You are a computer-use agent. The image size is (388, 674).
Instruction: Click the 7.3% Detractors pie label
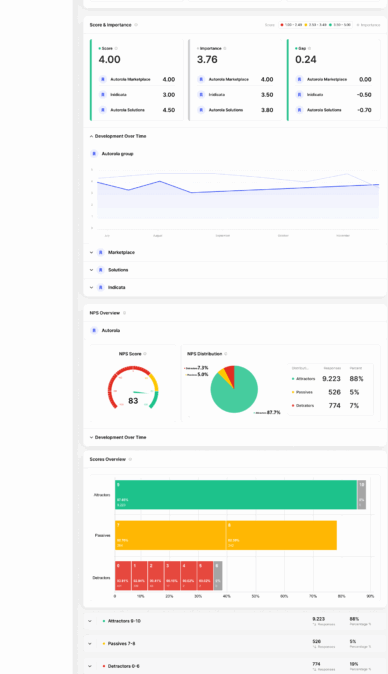(x=196, y=368)
